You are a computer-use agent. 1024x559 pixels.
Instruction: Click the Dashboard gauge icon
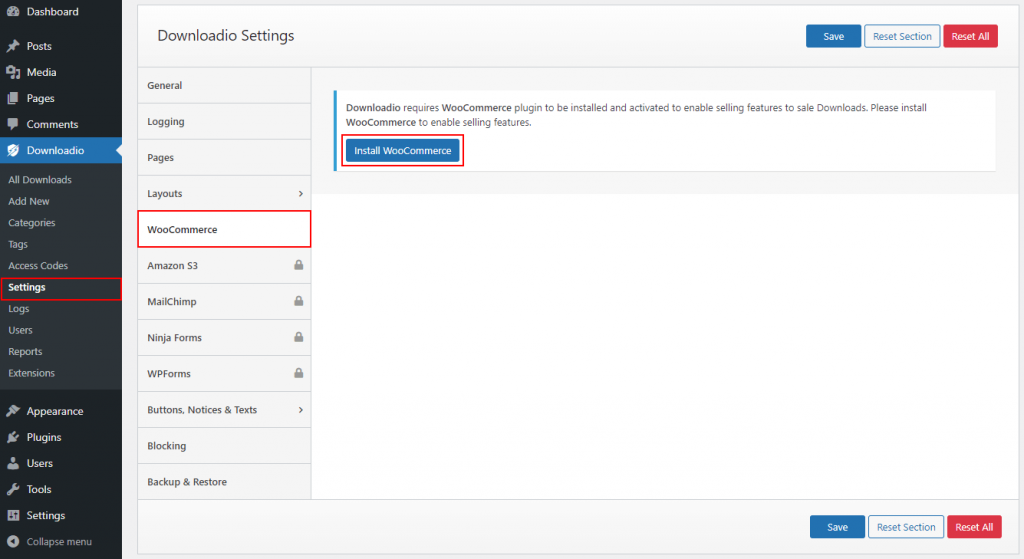coord(12,11)
